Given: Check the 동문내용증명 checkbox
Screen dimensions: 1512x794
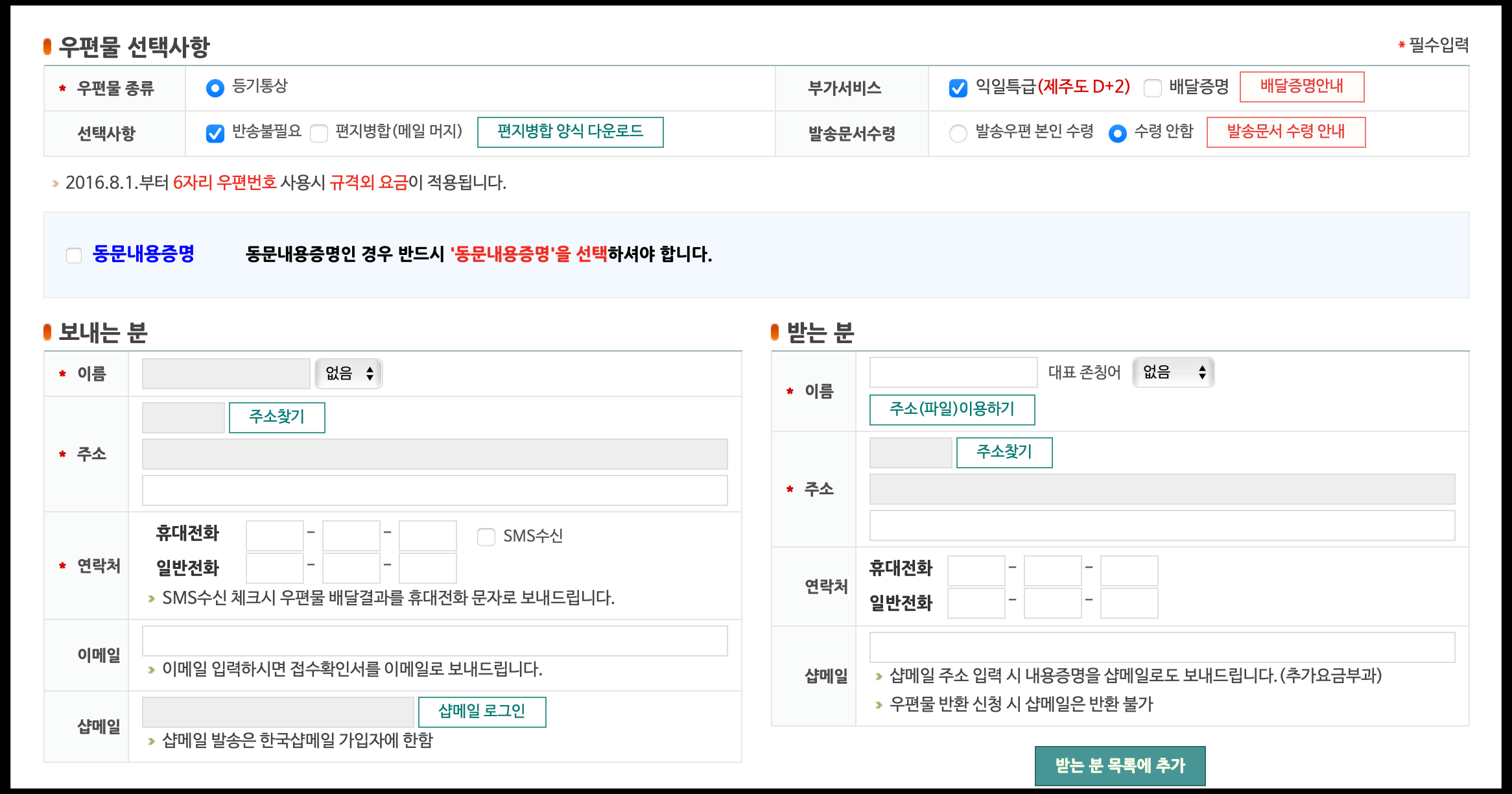Looking at the screenshot, I should pyautogui.click(x=74, y=255).
